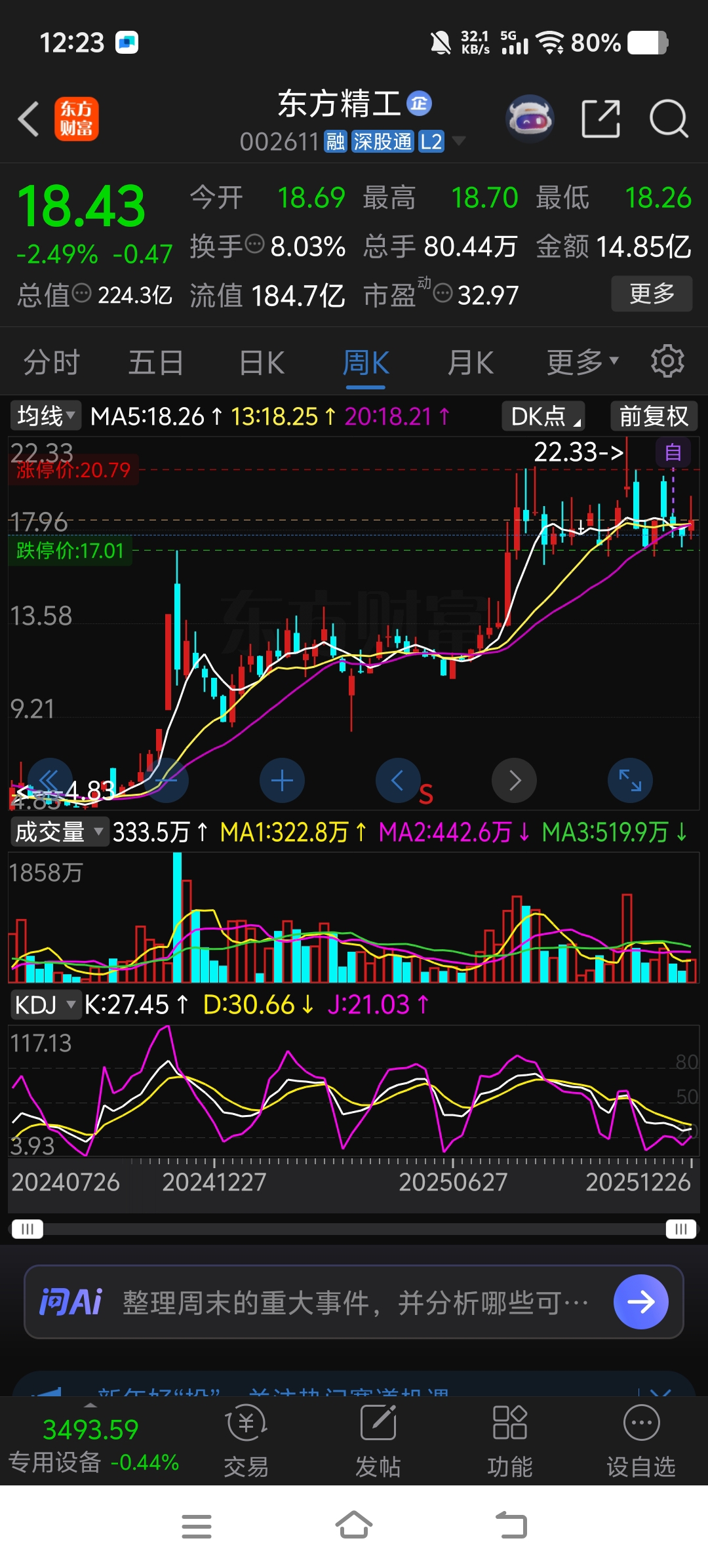Tap the 涨停价:20.79 label

point(73,469)
